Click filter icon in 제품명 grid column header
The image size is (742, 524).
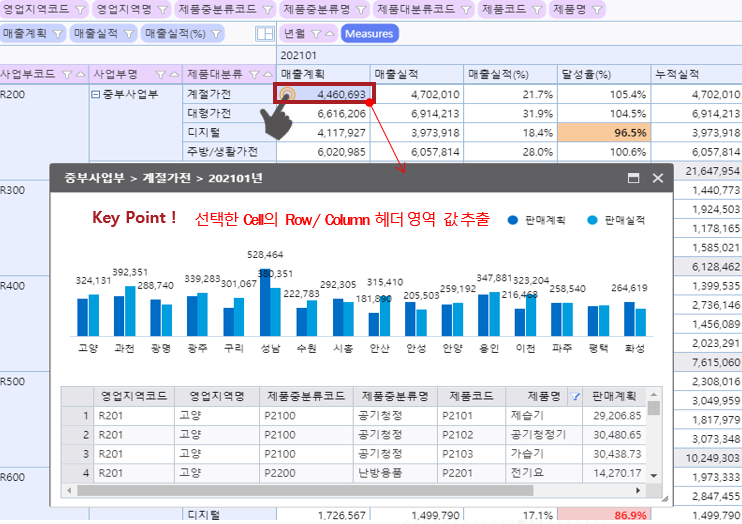[575, 397]
